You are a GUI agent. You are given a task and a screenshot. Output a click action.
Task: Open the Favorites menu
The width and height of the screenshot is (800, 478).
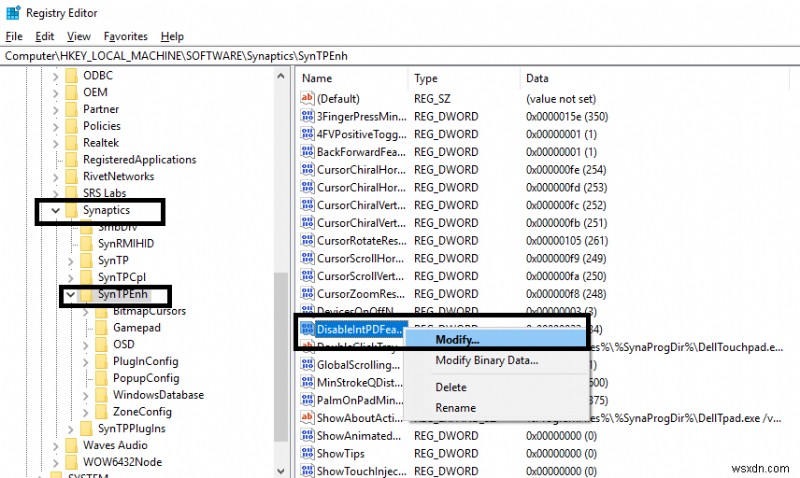click(126, 36)
